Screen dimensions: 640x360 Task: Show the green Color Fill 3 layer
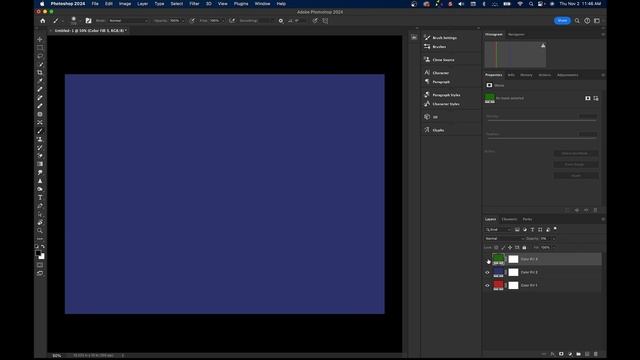[487, 259]
